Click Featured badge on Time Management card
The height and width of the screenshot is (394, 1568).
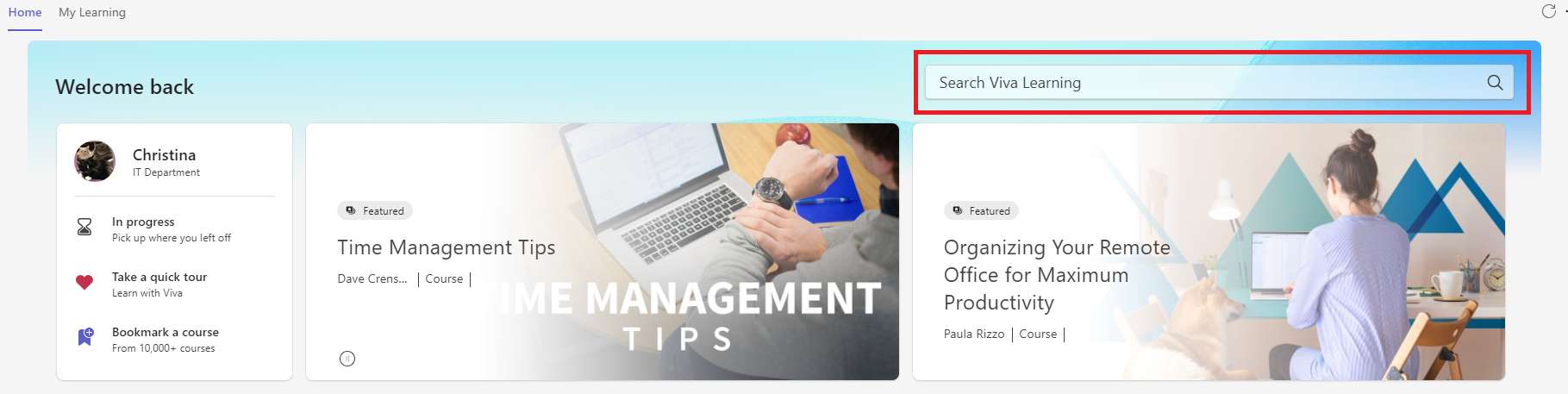click(375, 210)
